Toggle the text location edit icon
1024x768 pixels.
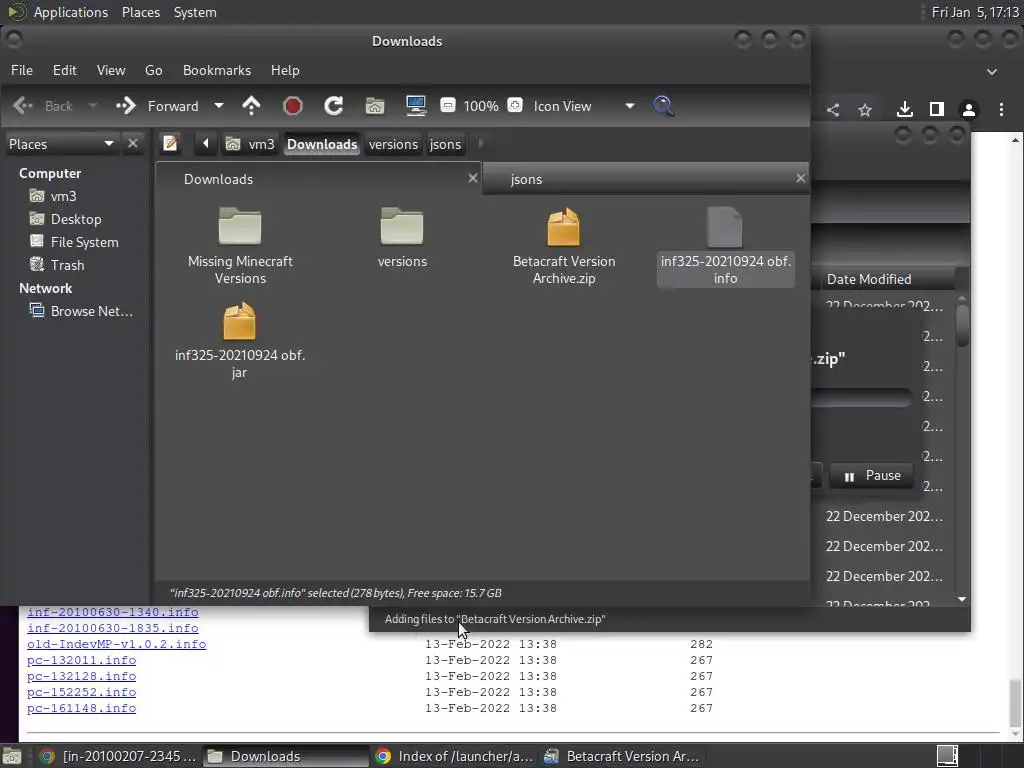tap(170, 143)
